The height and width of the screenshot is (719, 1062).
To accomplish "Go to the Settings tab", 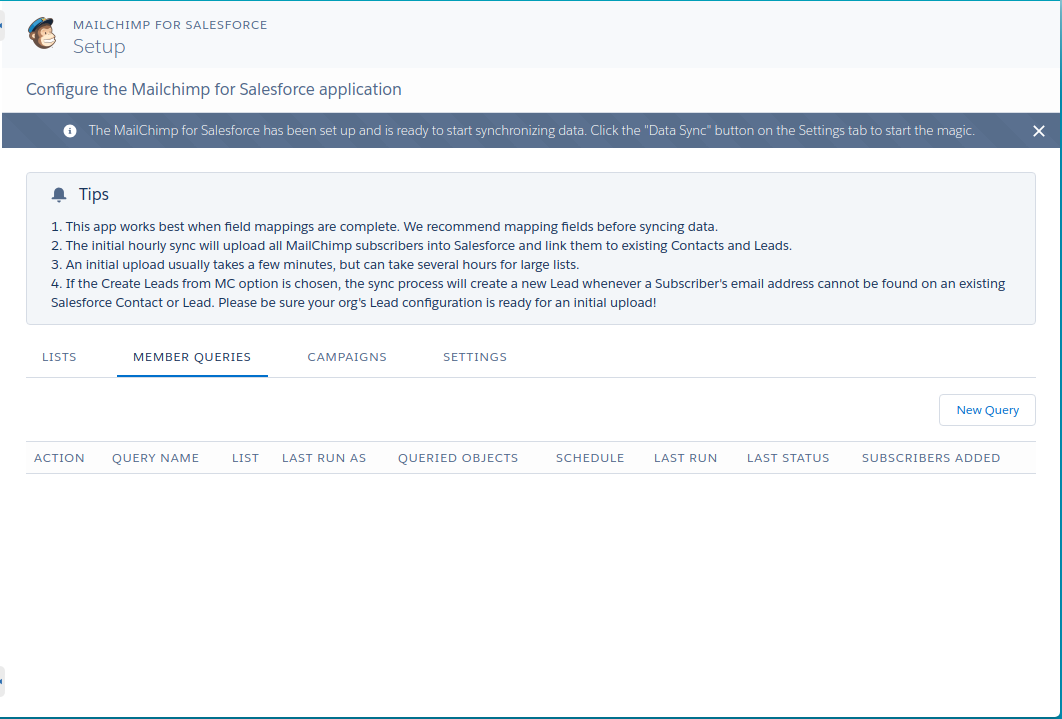I will pos(475,357).
